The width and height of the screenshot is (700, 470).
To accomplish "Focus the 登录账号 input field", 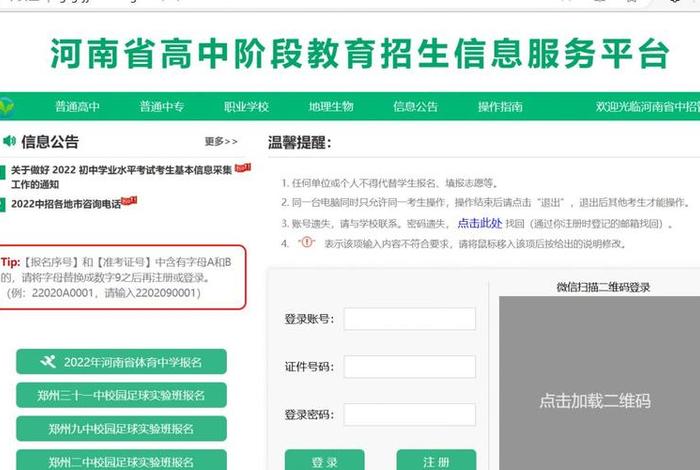I will pos(409,319).
